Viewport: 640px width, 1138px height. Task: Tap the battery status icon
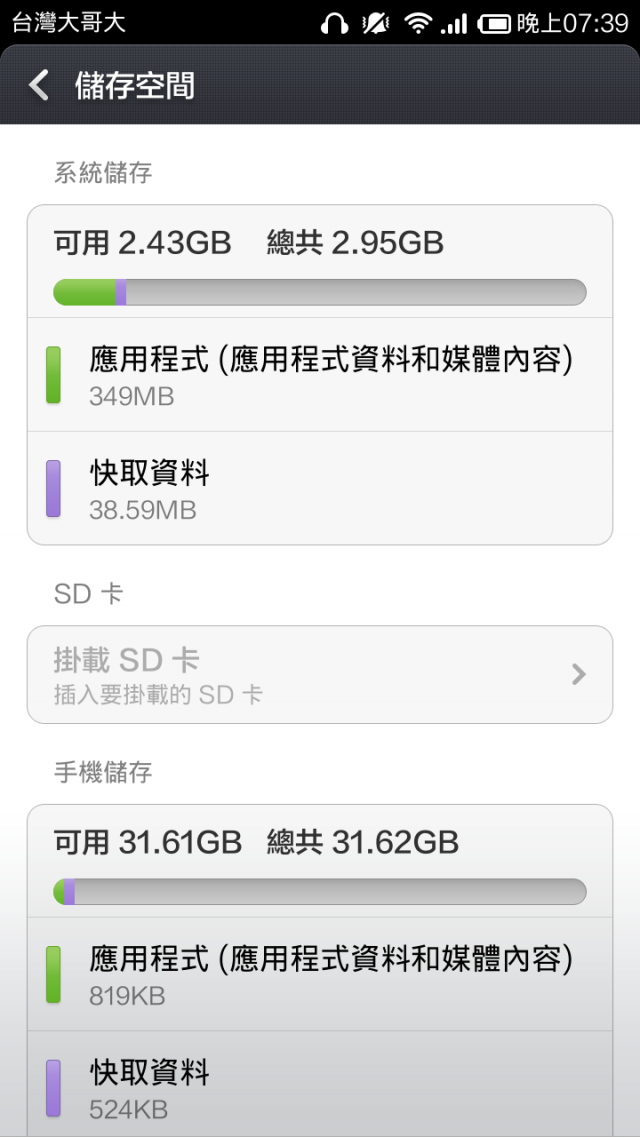[x=494, y=23]
